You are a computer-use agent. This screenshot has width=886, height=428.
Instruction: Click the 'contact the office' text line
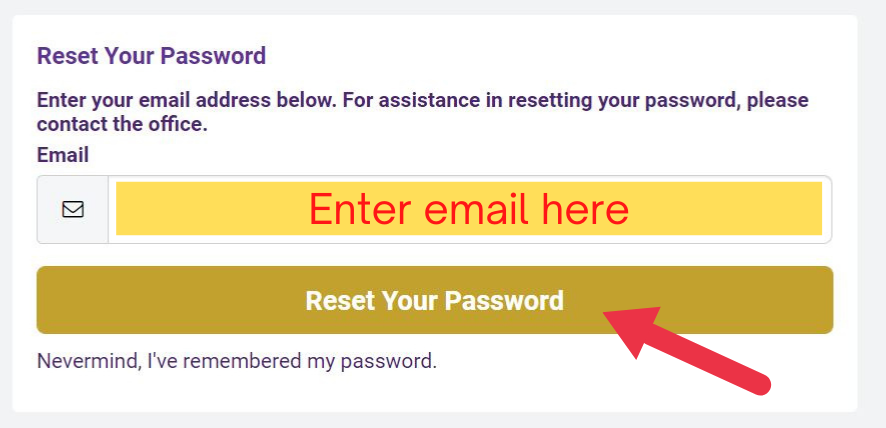(122, 124)
